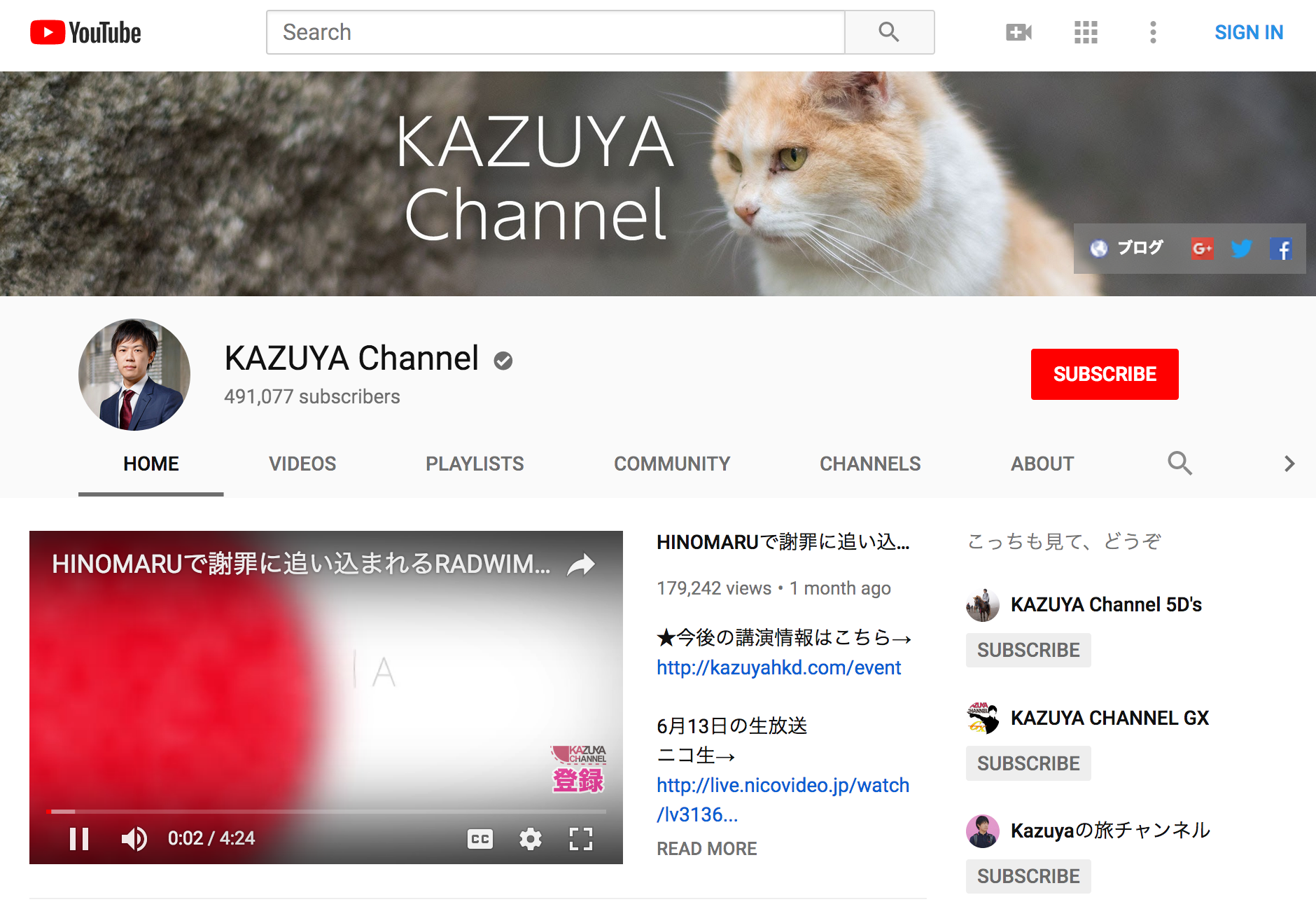This screenshot has width=1316, height=902.
Task: Go to the COMMUNITY tab
Action: click(x=672, y=464)
